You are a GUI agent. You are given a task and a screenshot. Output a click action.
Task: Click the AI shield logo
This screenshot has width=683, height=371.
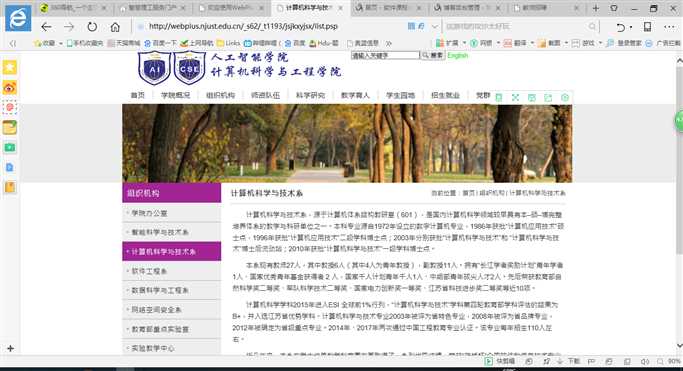click(154, 68)
